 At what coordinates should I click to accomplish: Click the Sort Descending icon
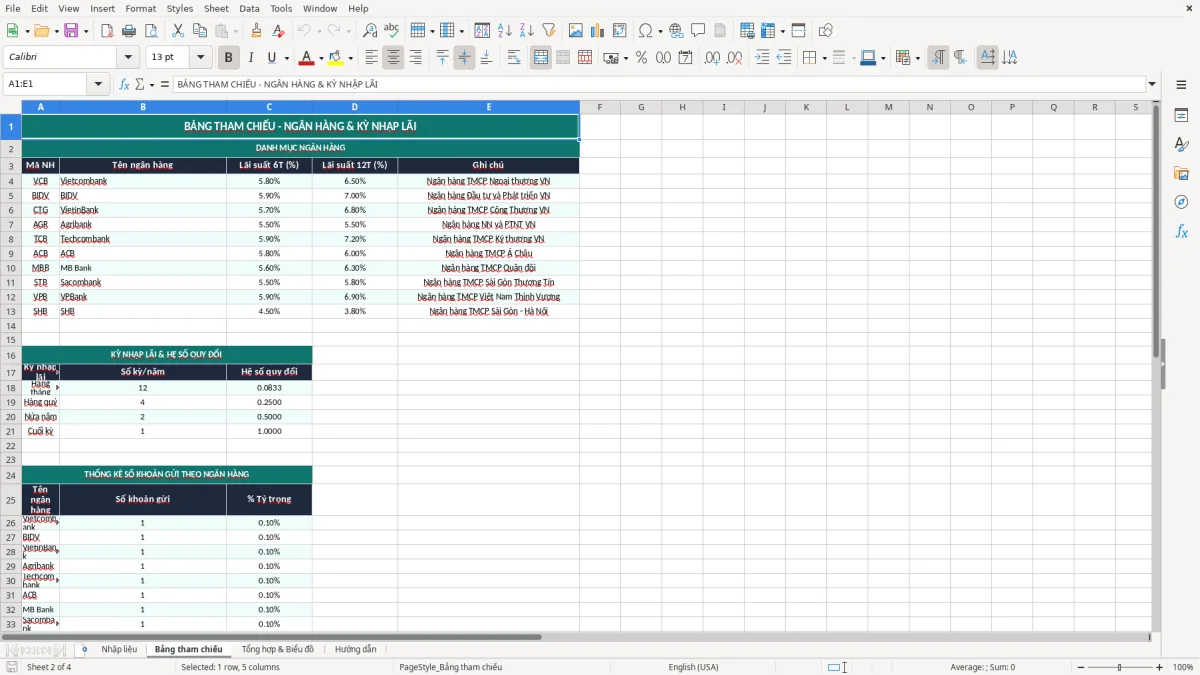526,31
